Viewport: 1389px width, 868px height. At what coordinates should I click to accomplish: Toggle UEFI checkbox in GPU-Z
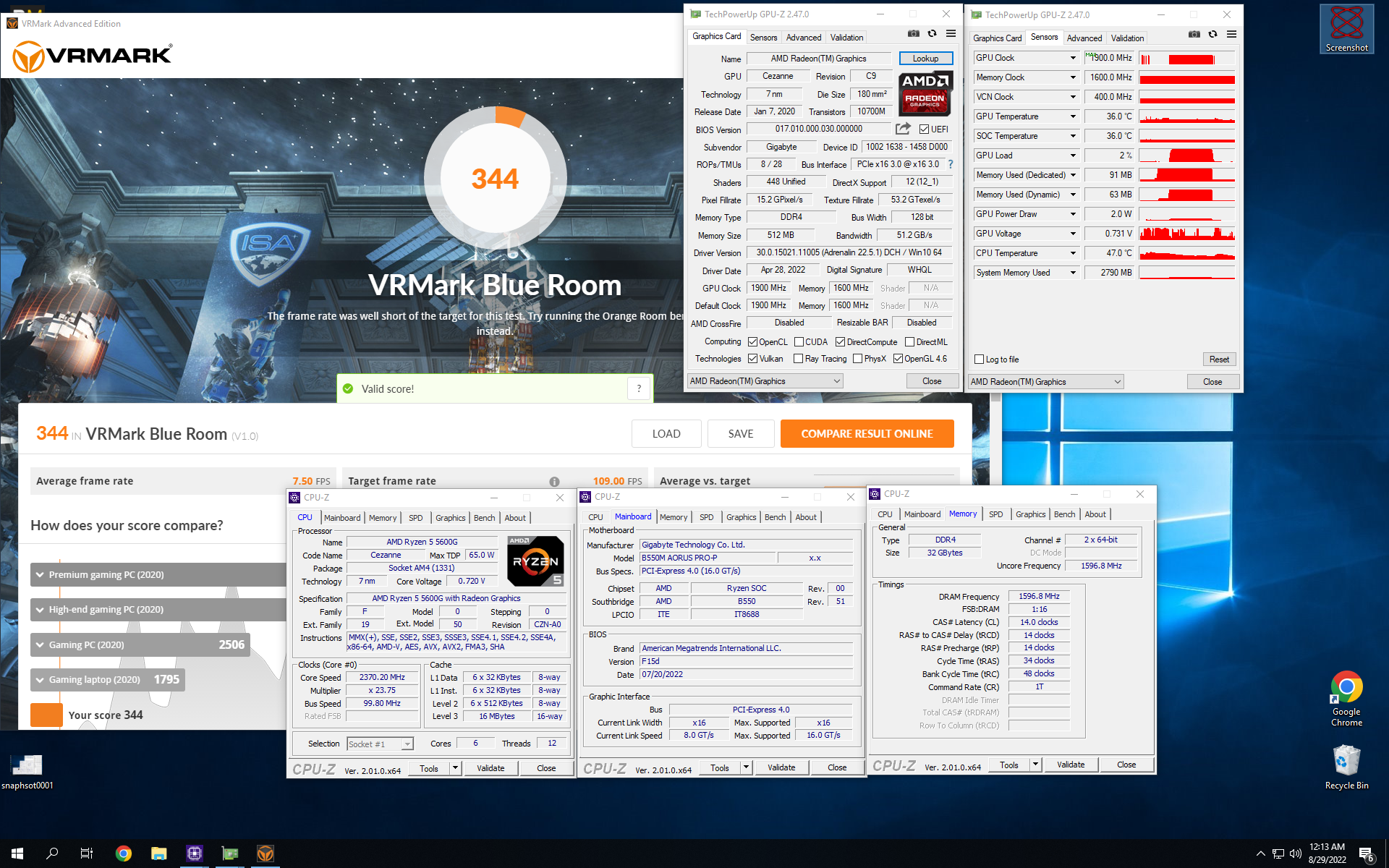924,129
